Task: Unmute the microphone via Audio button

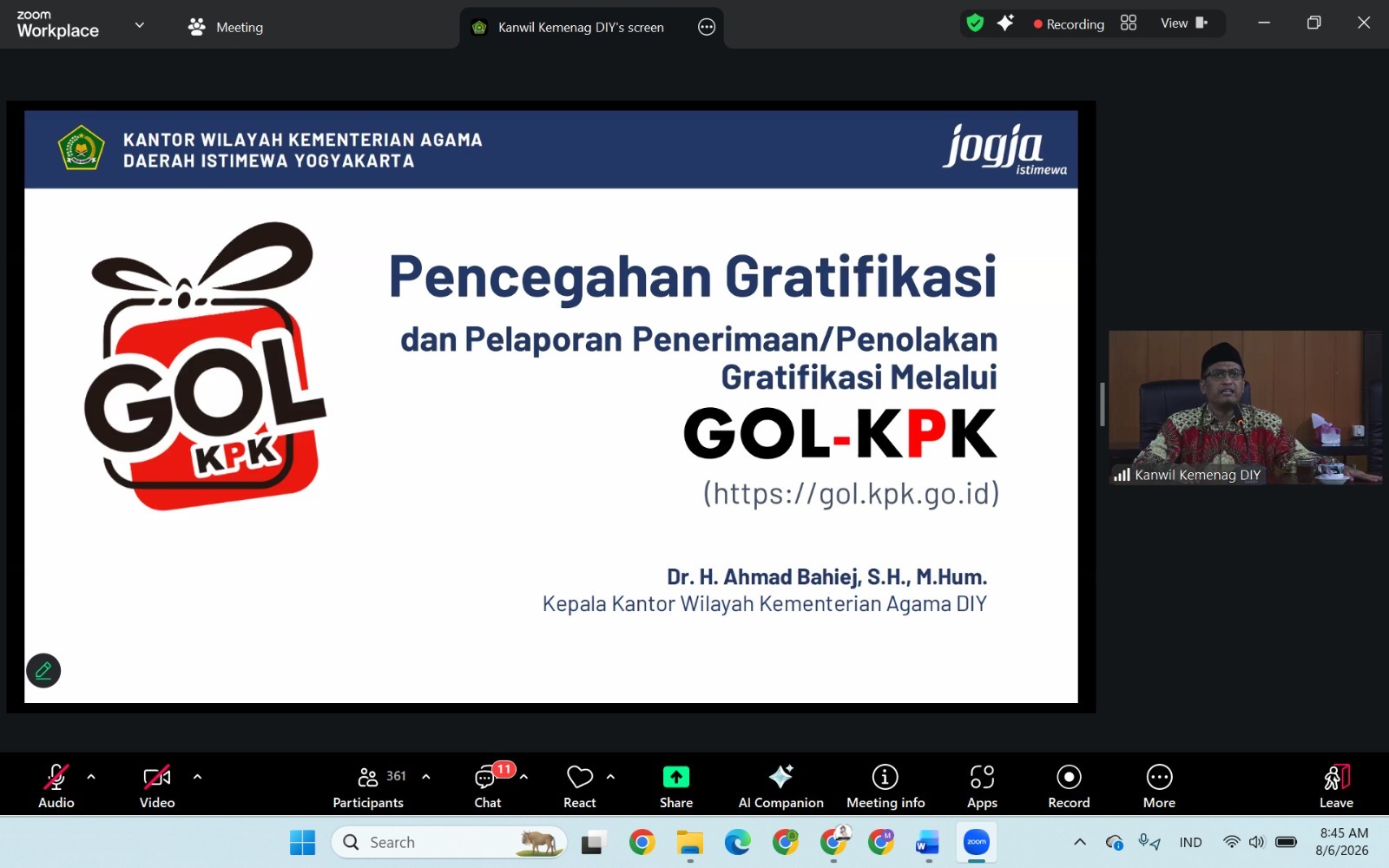Action: click(56, 786)
